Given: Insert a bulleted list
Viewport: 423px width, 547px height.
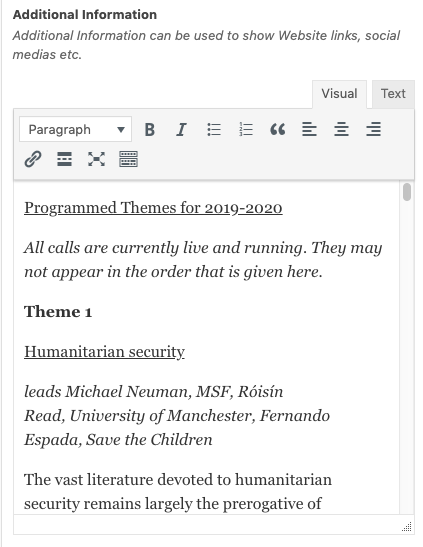Looking at the screenshot, I should coord(214,129).
